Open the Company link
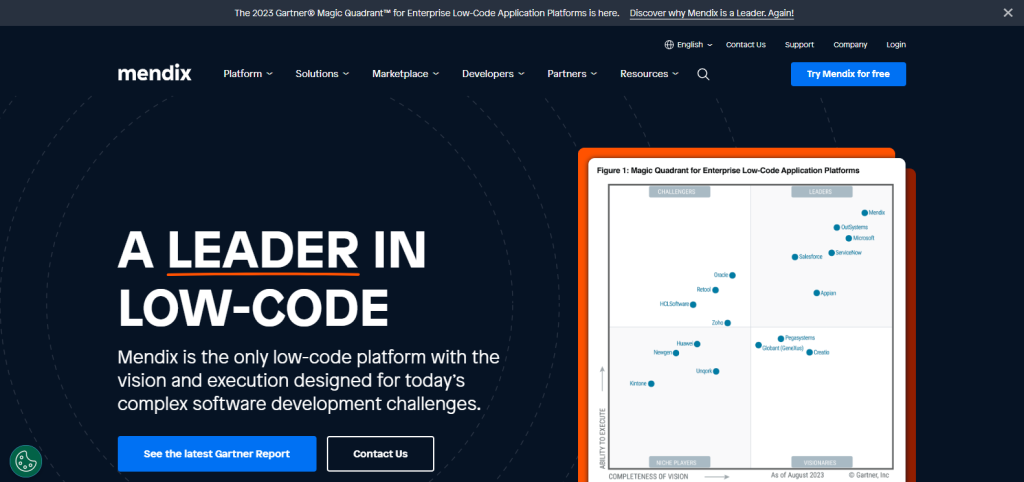 [x=850, y=45]
